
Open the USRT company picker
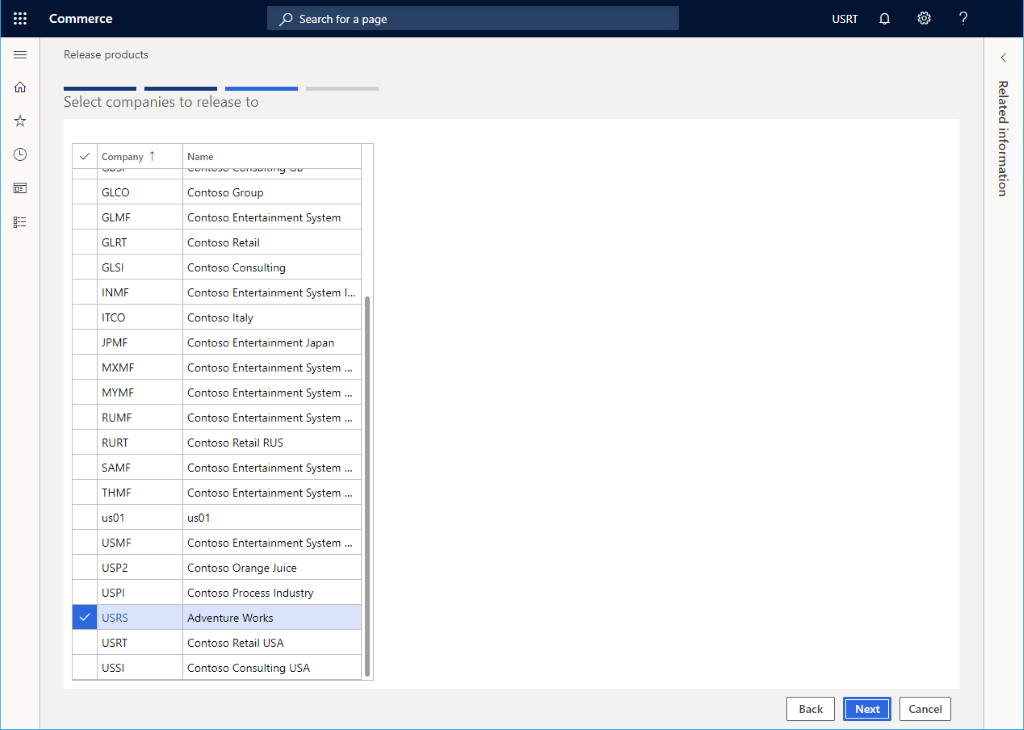click(844, 18)
